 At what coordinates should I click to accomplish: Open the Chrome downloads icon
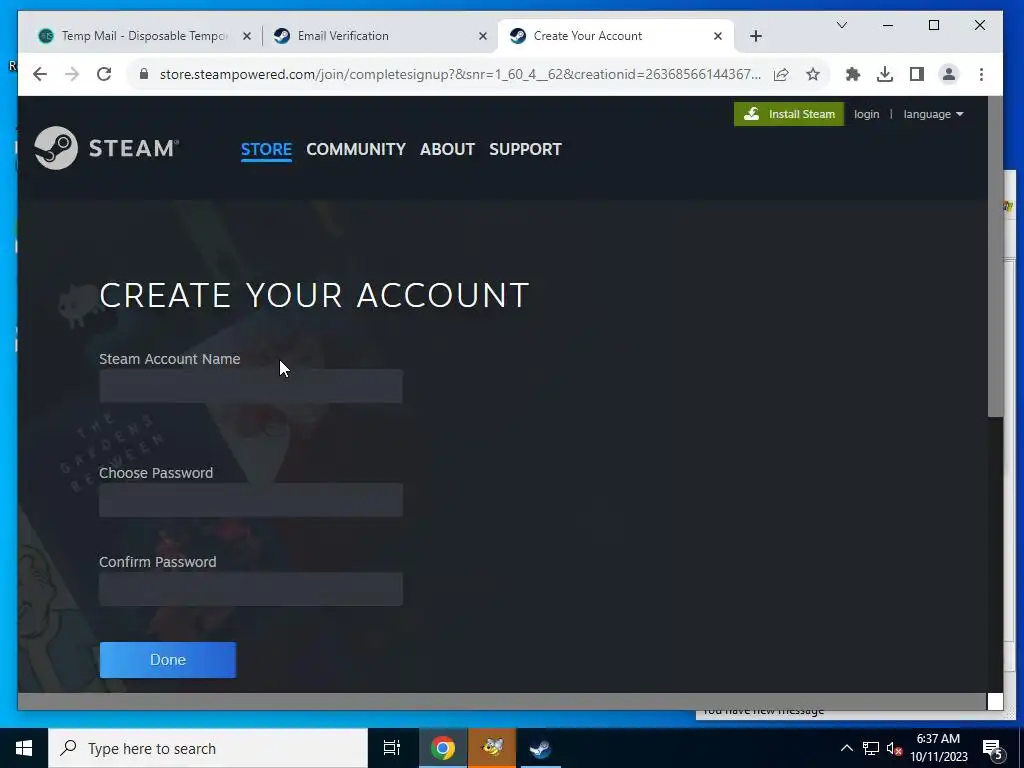884,74
